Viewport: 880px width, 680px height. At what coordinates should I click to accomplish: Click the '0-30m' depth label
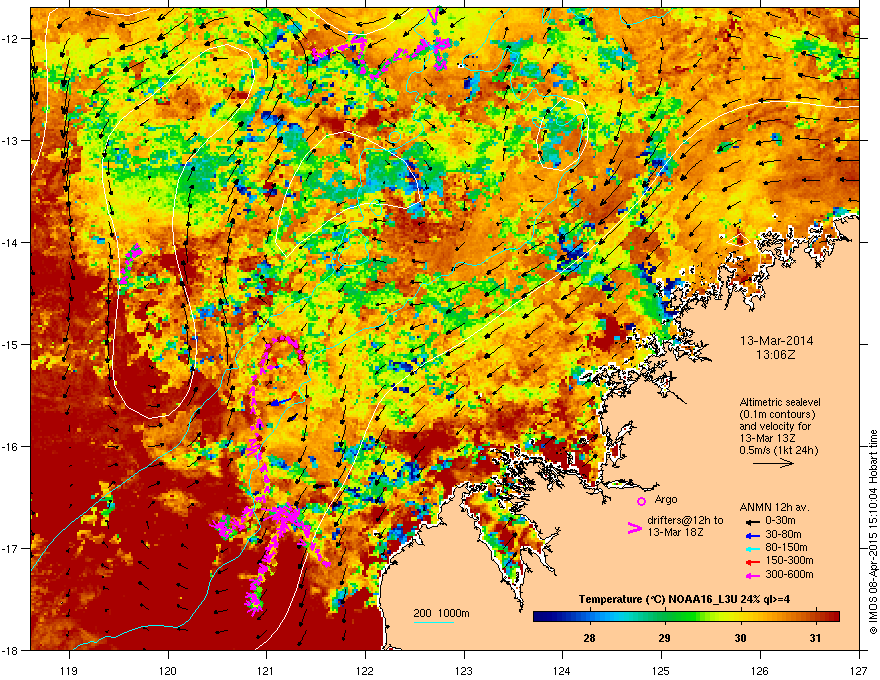click(780, 521)
